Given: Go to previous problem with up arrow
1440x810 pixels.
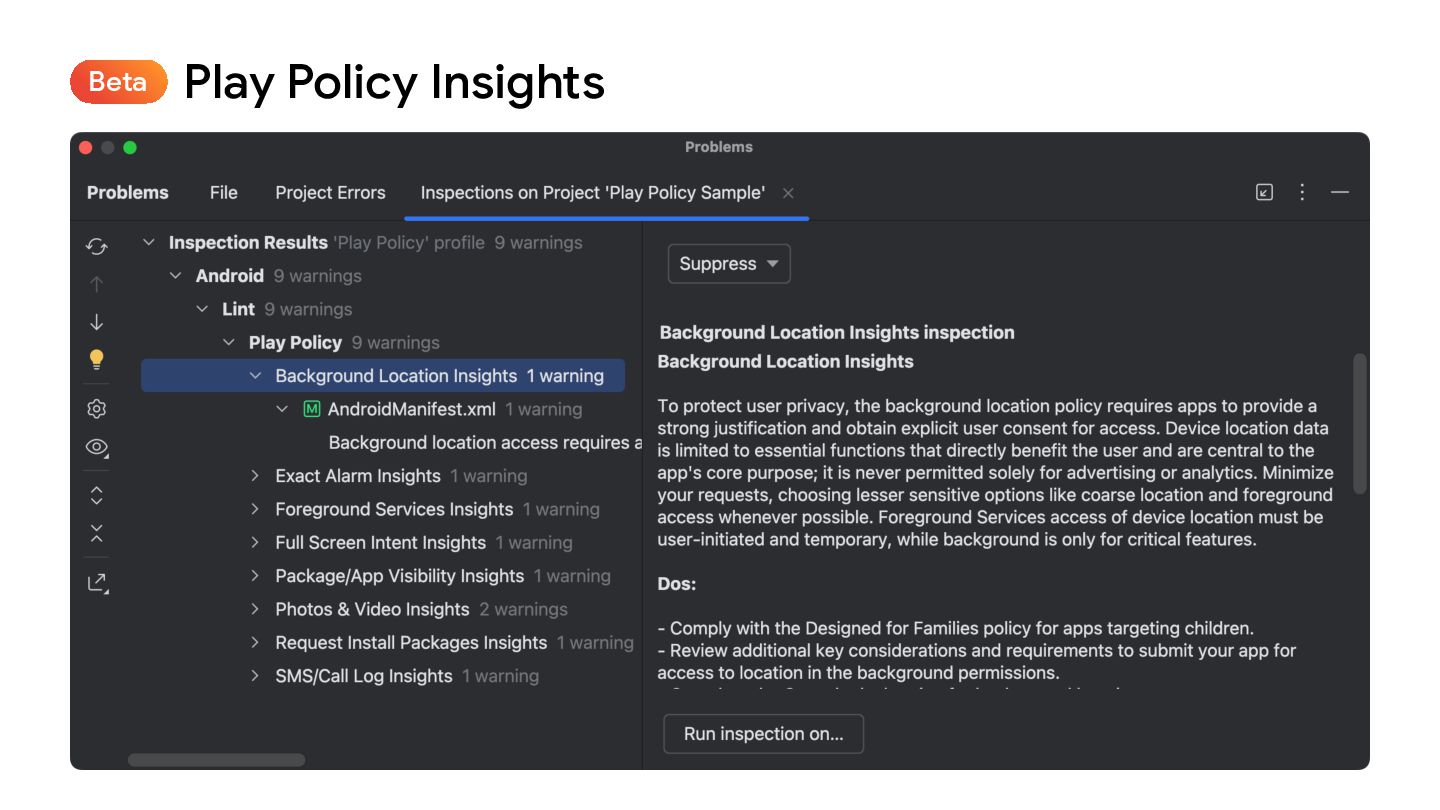Looking at the screenshot, I should point(97,284).
